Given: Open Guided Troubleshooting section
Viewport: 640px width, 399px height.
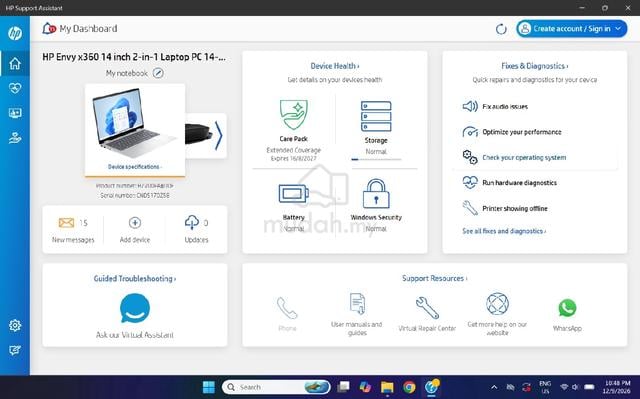Looking at the screenshot, I should click(x=135, y=279).
